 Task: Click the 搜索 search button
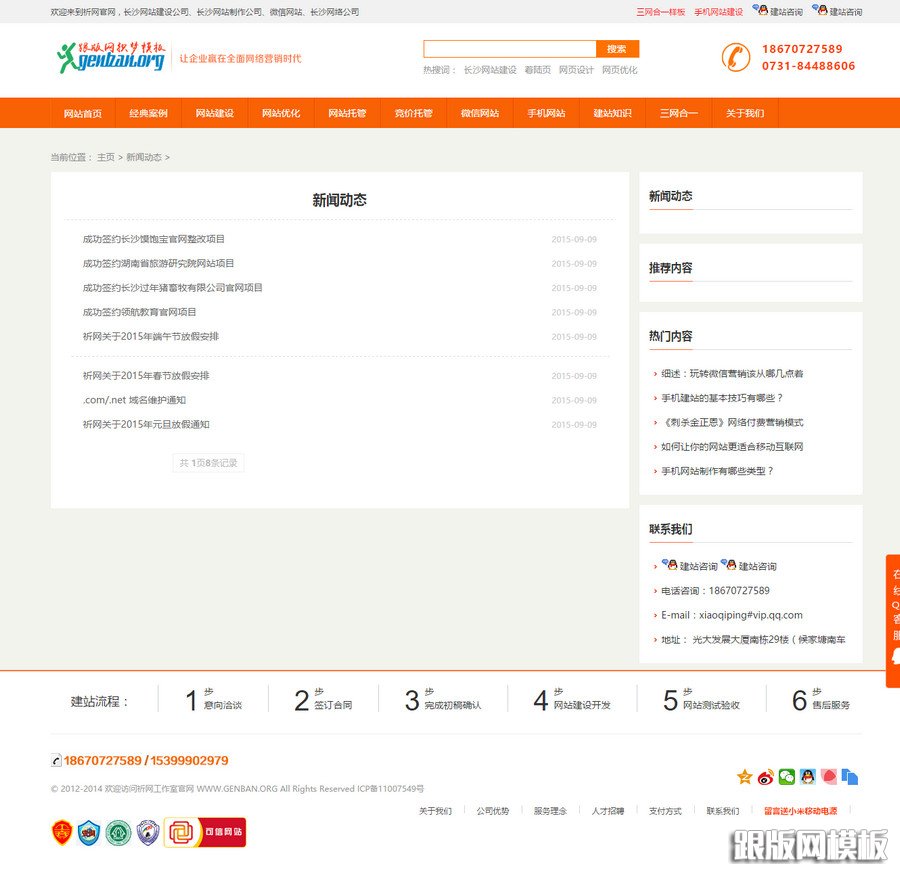616,48
